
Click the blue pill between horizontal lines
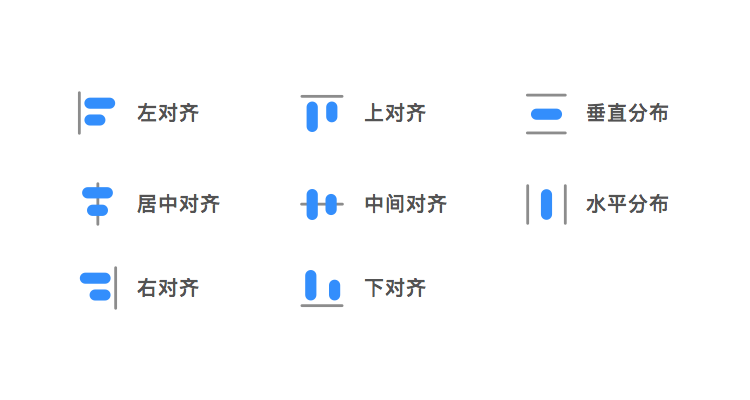coord(546,114)
